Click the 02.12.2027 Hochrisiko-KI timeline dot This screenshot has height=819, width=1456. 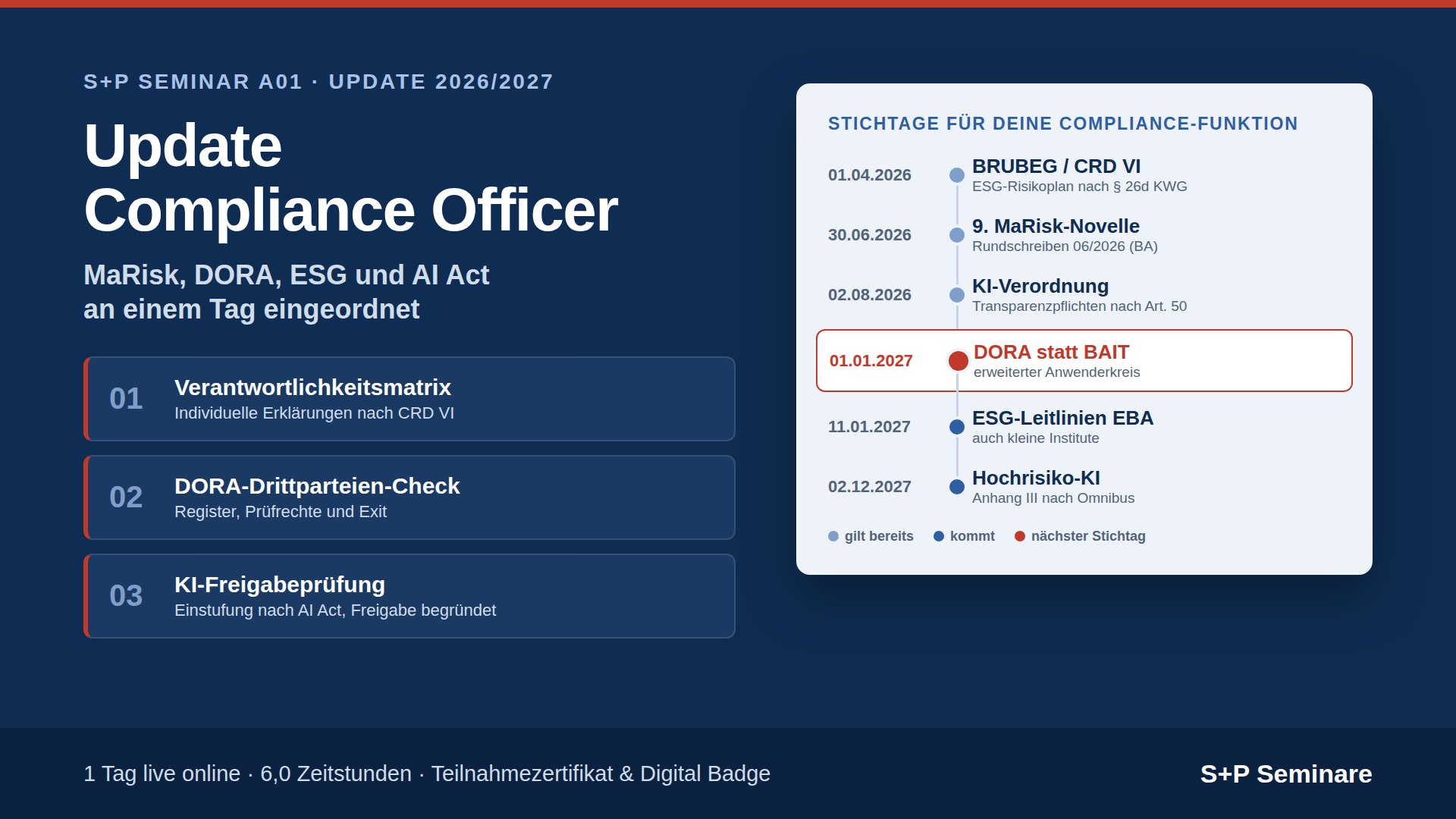(x=957, y=487)
